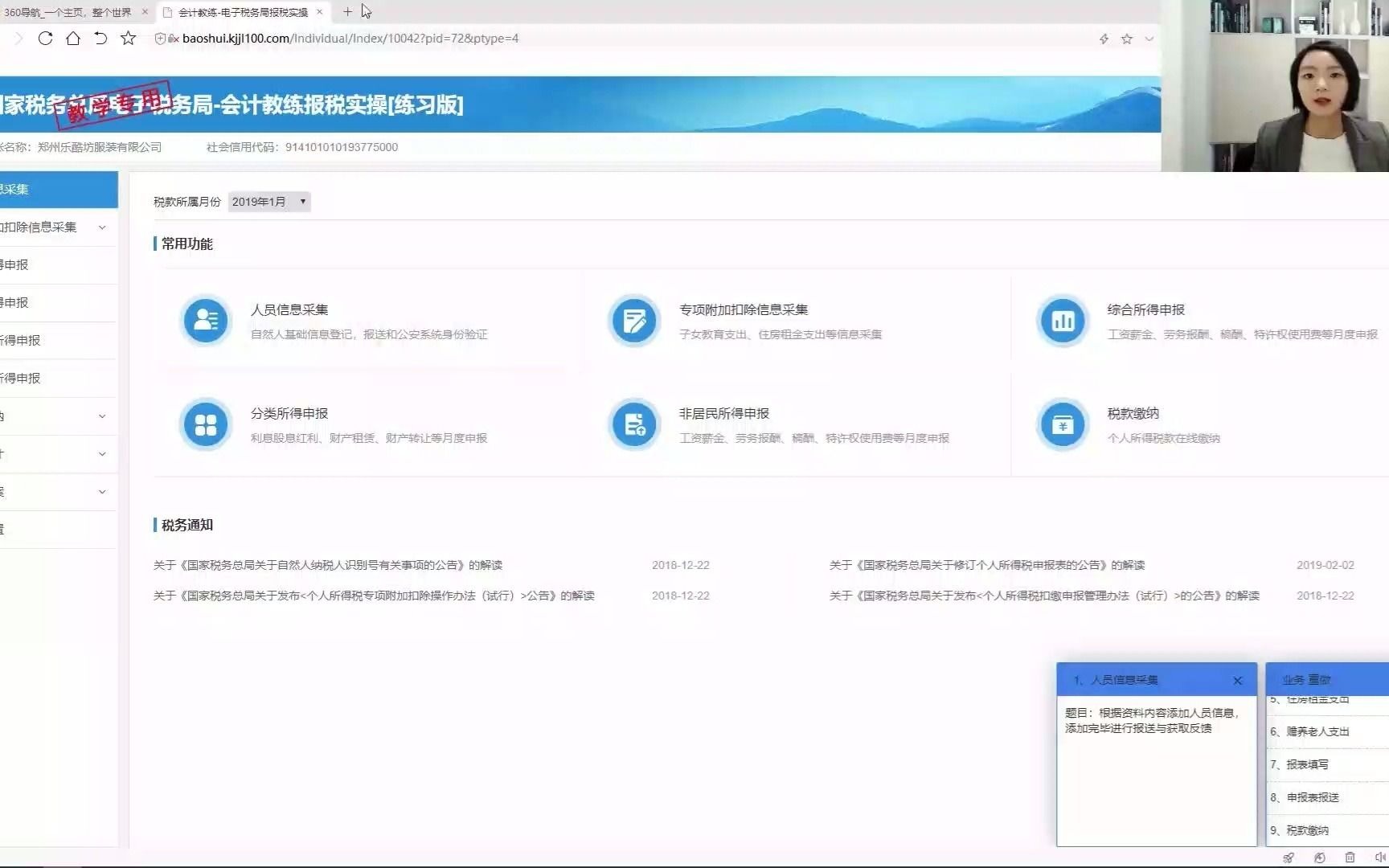Reload the page with browser refresh icon
The height and width of the screenshot is (868, 1389).
click(x=46, y=38)
